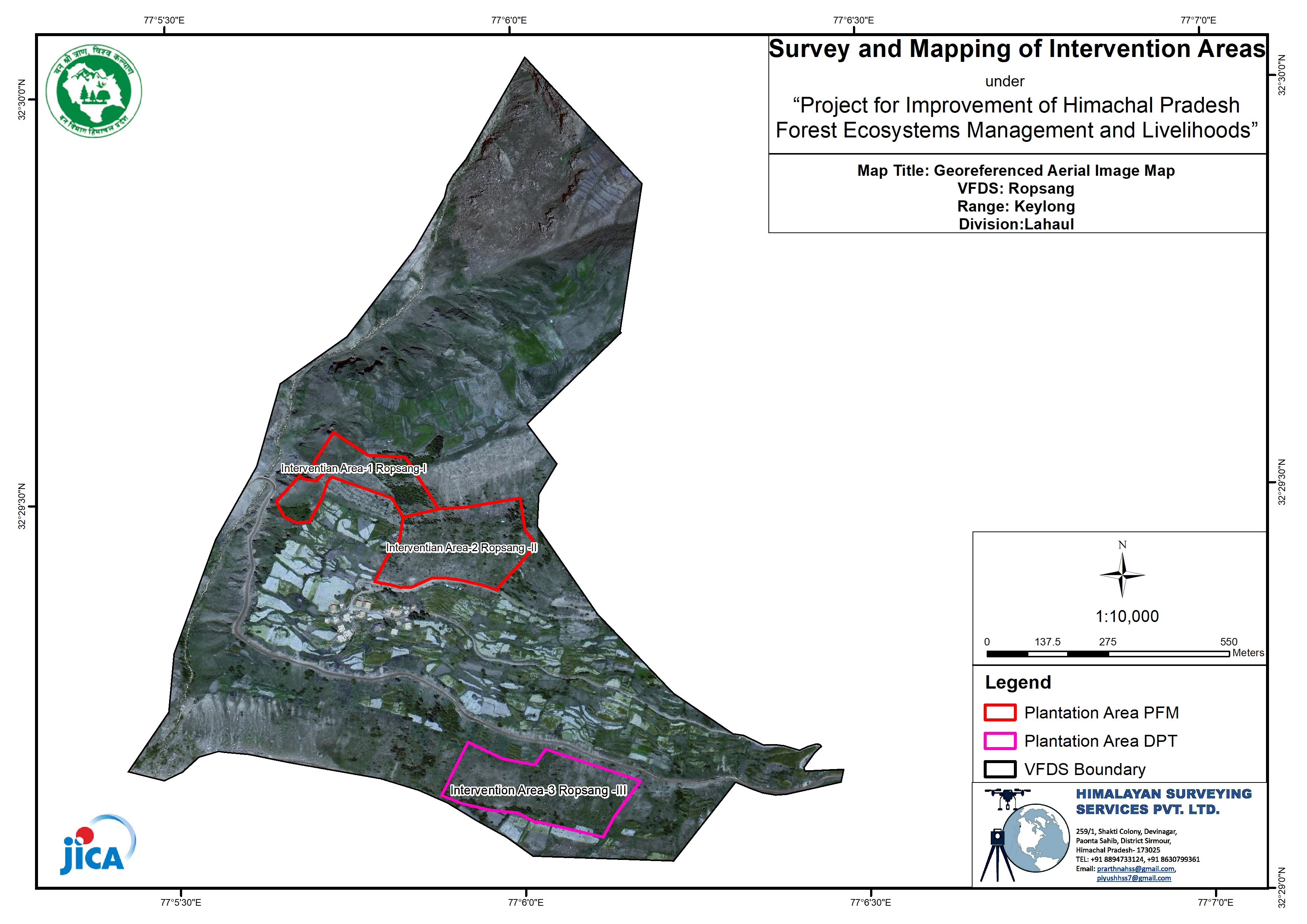
Task: Click the 'Plantation Area DPT' legend label
Action: 1100,741
